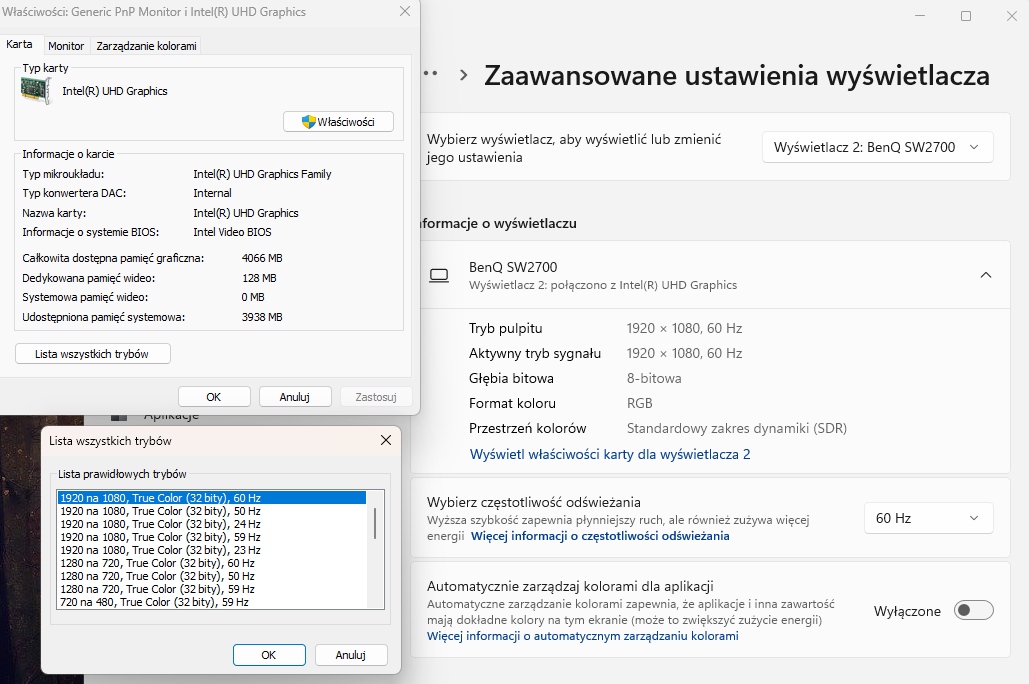The image size is (1029, 684).
Task: Close the Lista wszystkich trybów dialog
Action: tap(386, 440)
